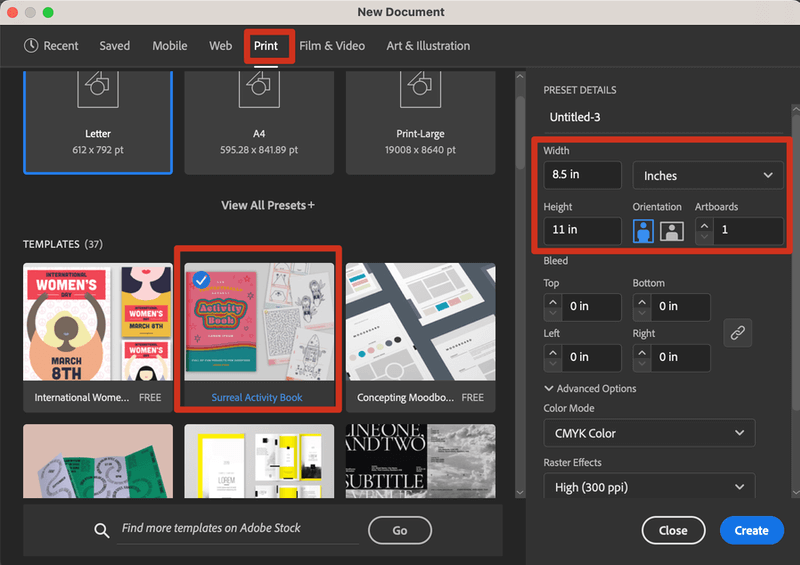This screenshot has height=565, width=800.
Task: Click the Recent clock icon
Action: [31, 46]
